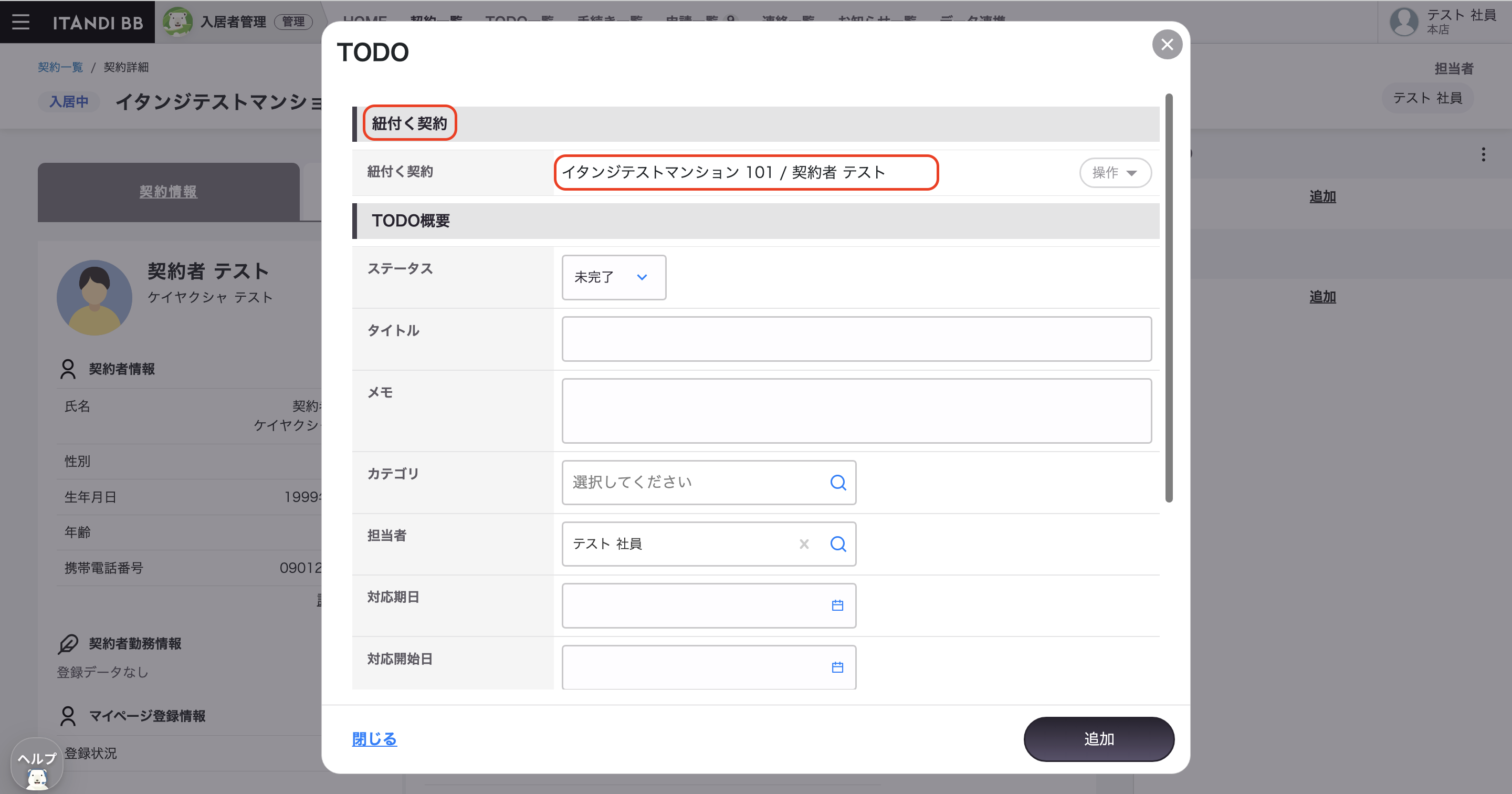Click the 生年月日 row label
Viewport: 1512px width, 794px height.
tap(90, 497)
